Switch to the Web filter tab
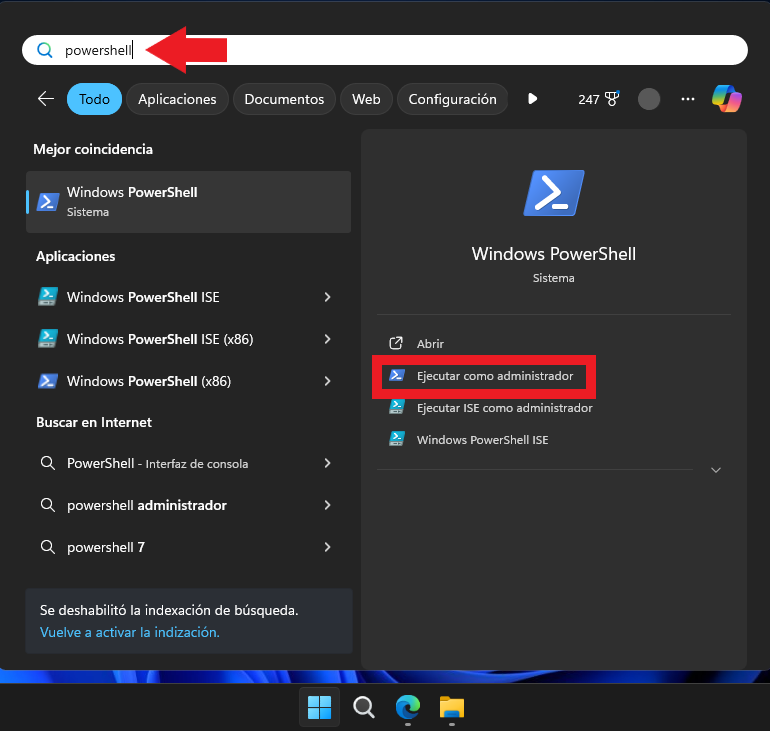Viewport: 770px width, 731px height. (366, 99)
